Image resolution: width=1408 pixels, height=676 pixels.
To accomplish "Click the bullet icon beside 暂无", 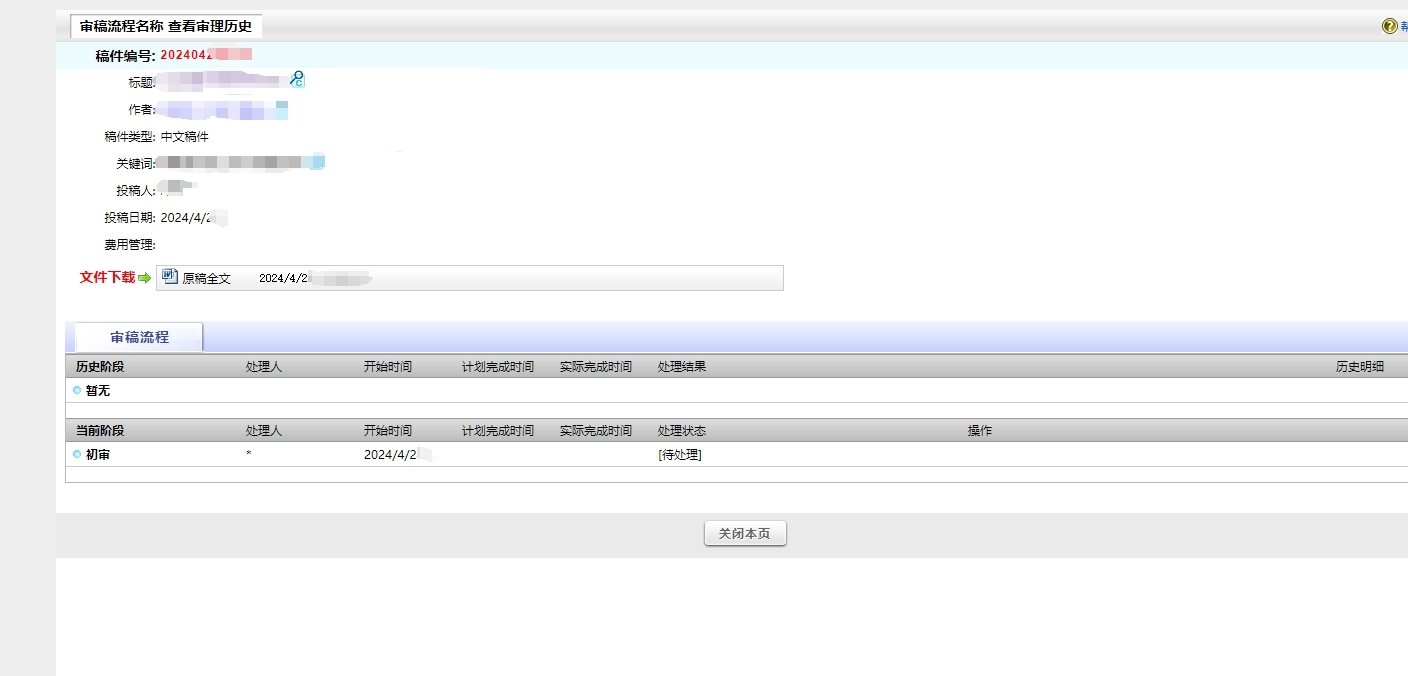I will click(x=77, y=390).
